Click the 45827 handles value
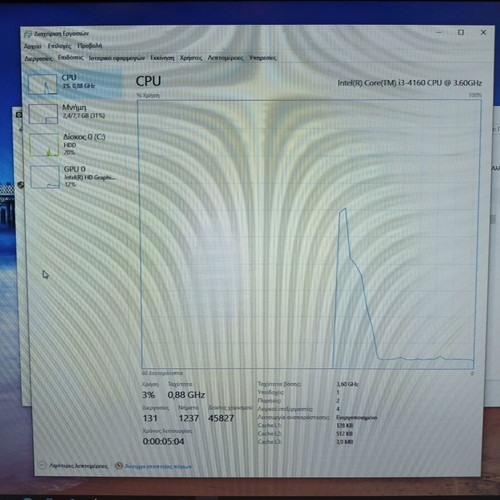Screen dimensions: 500x500 [x=221, y=418]
